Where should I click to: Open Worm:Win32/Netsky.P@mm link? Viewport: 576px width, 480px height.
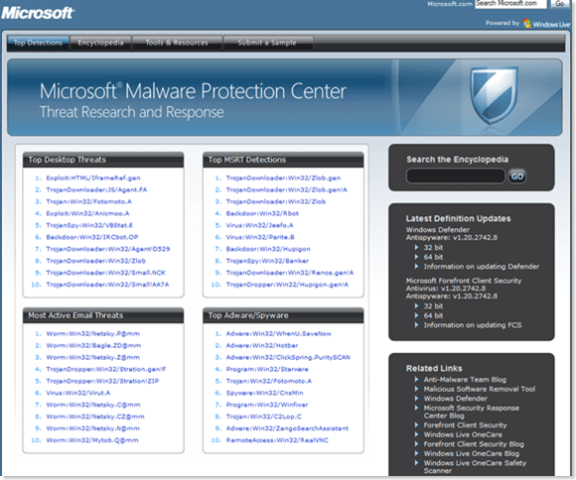tap(93, 334)
